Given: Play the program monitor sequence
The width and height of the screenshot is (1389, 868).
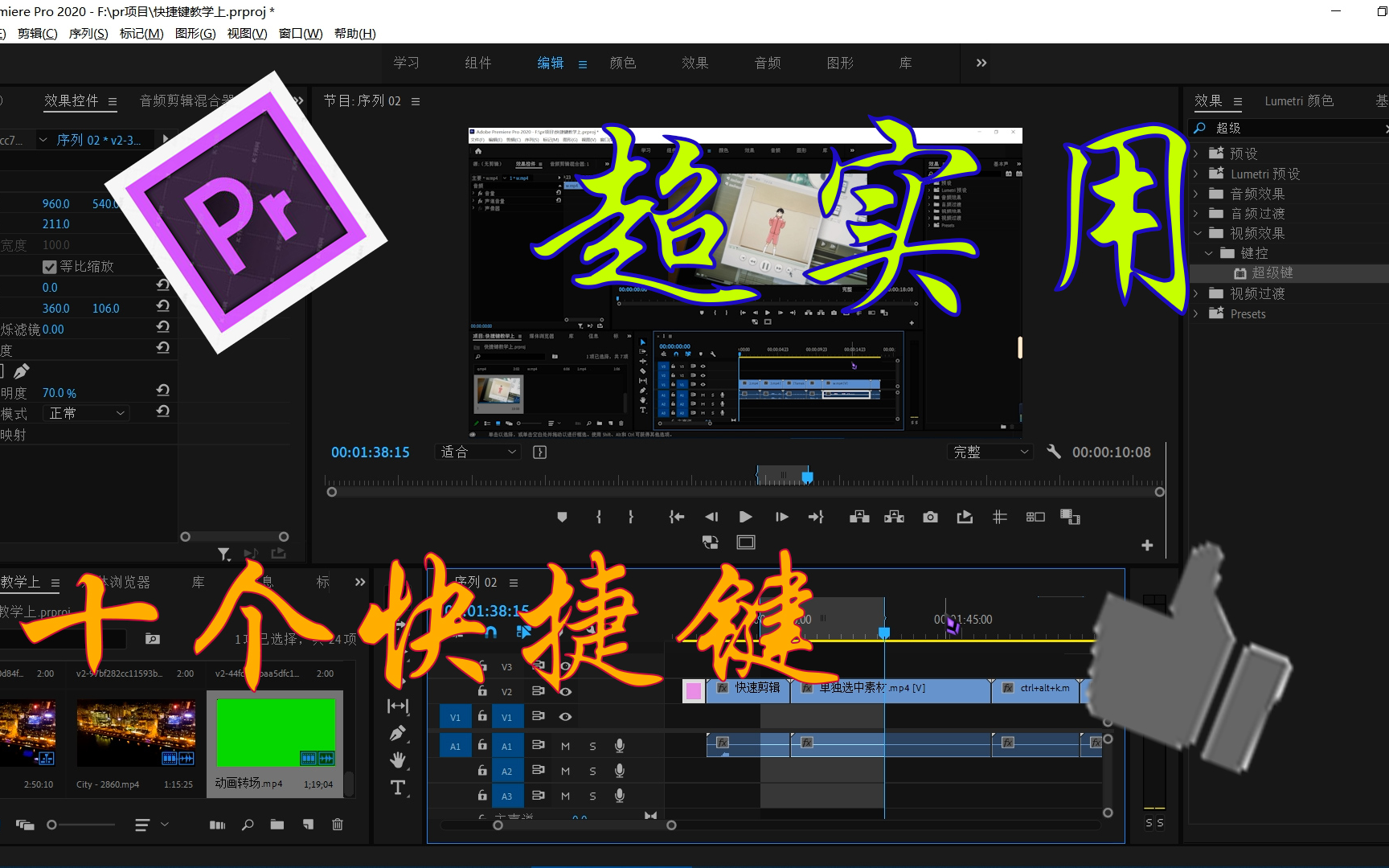Looking at the screenshot, I should pos(746,517).
